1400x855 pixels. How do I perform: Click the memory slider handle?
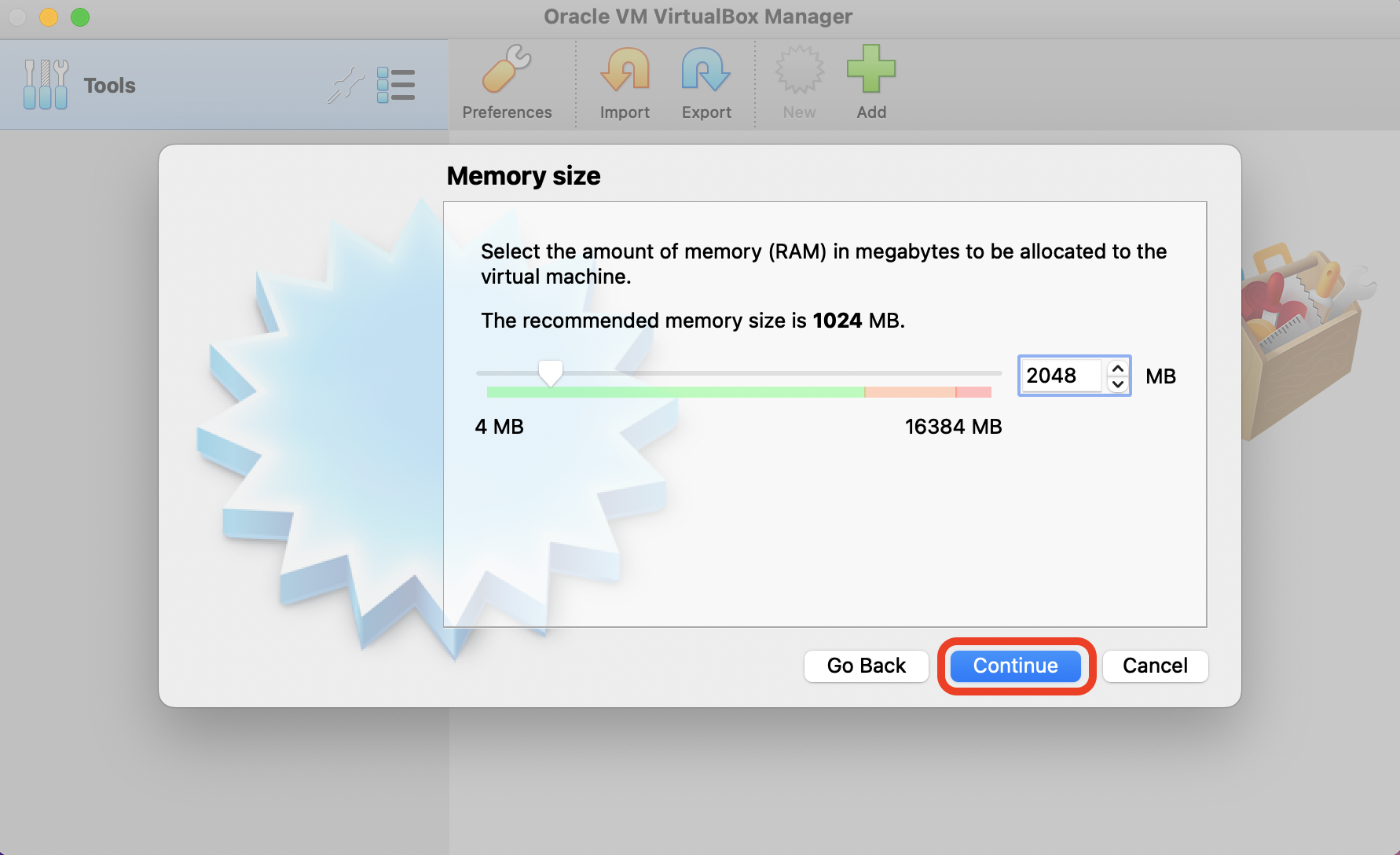click(x=550, y=372)
